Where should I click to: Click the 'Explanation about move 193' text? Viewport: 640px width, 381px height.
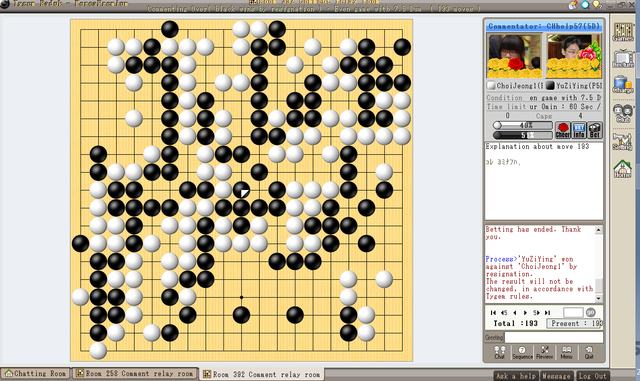coord(537,147)
